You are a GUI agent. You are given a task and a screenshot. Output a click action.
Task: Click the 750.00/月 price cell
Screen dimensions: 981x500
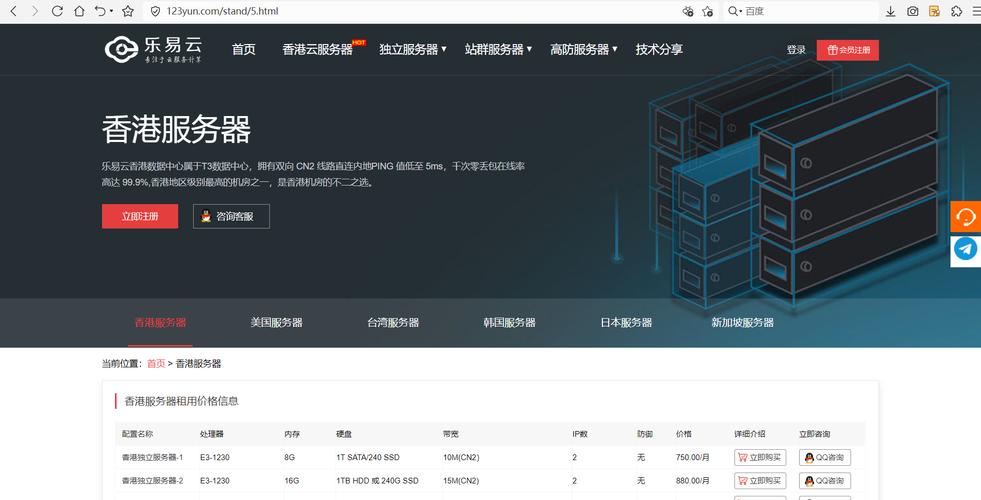coord(693,457)
